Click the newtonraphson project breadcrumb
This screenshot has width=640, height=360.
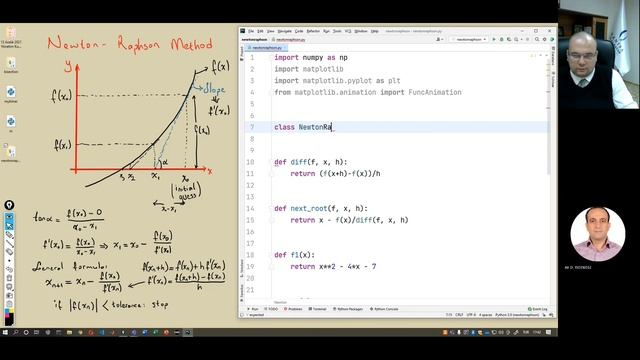click(x=254, y=40)
